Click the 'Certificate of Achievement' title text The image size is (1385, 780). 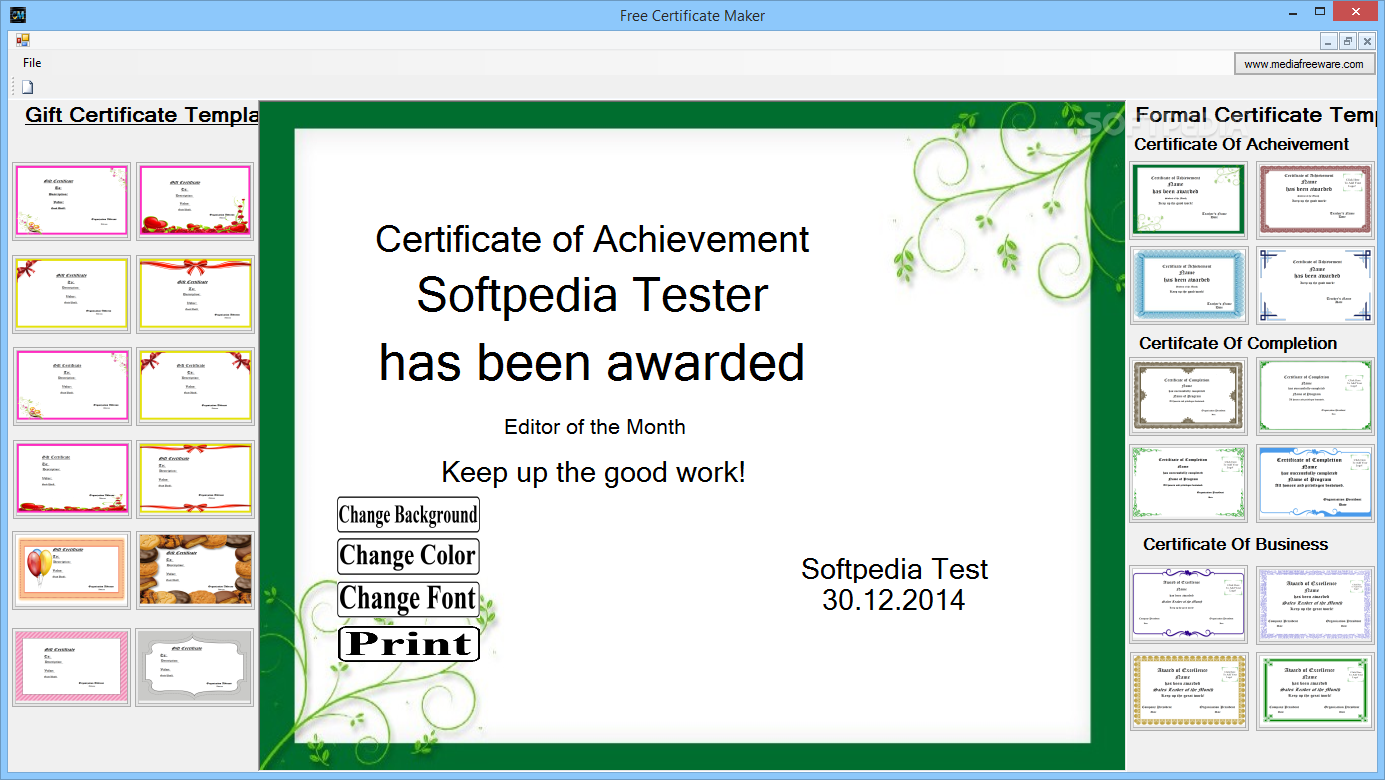click(x=592, y=240)
